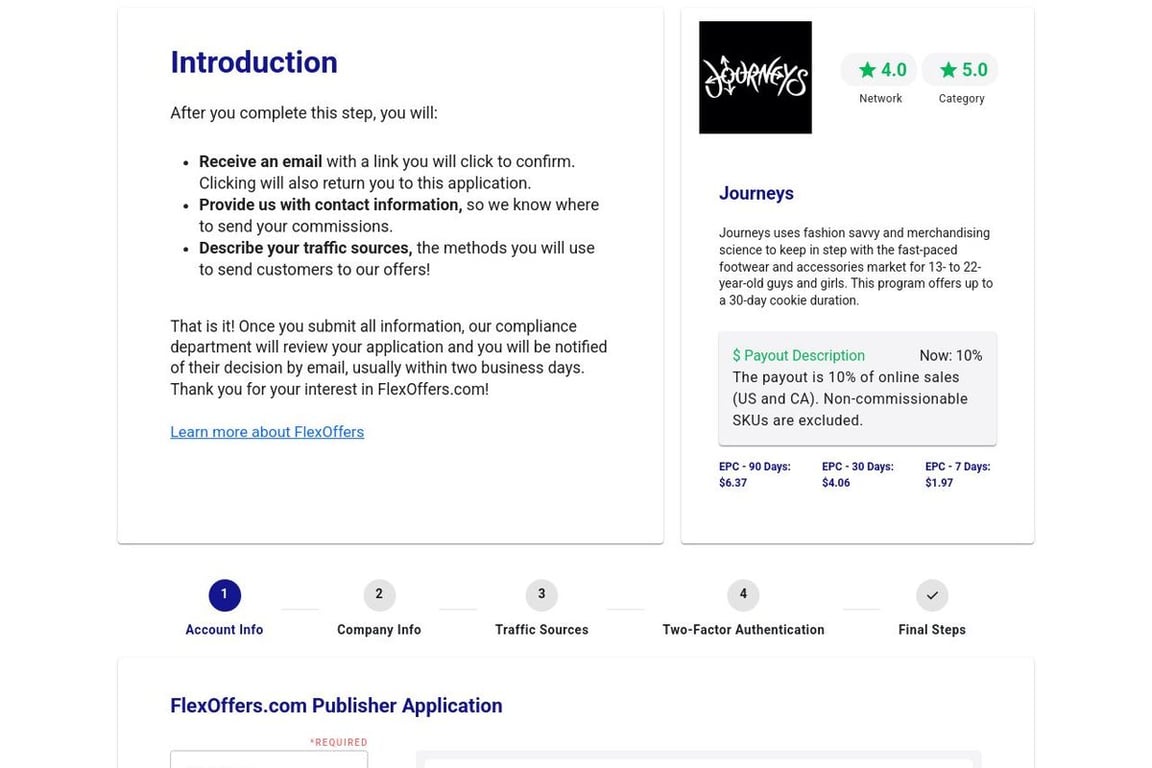This screenshot has width=1152, height=768.
Task: Select step 4 circle in progress stepper
Action: click(743, 595)
